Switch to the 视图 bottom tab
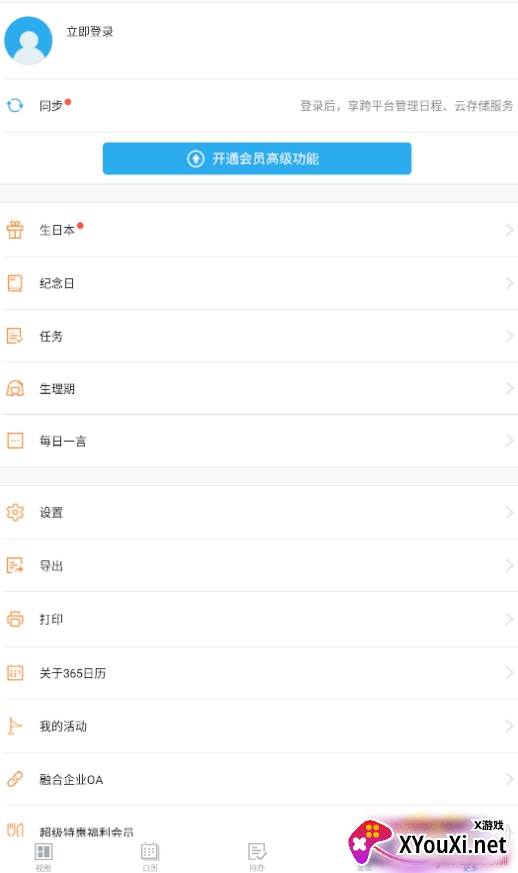This screenshot has width=518, height=873. [x=43, y=856]
